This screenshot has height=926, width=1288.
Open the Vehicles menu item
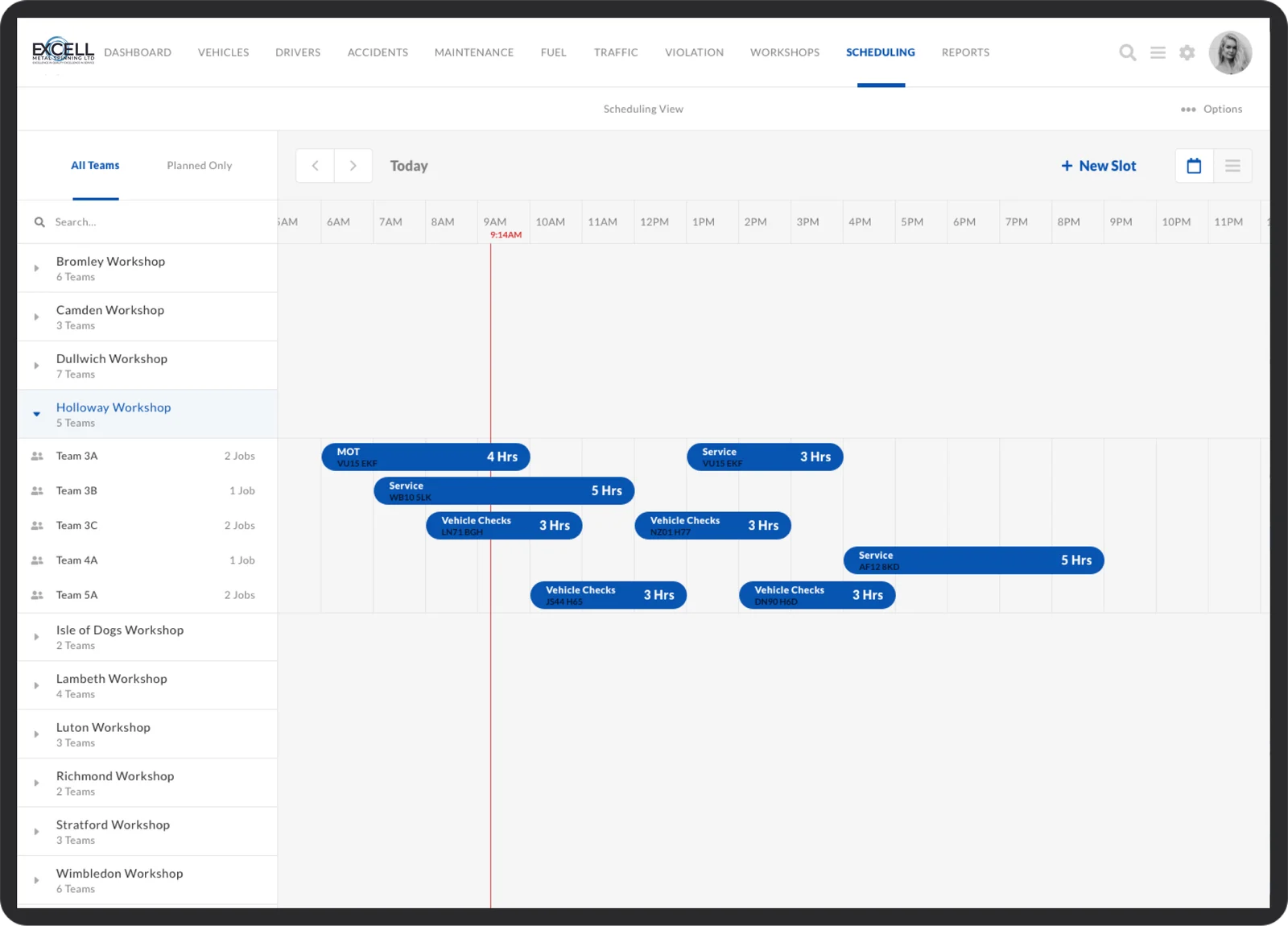[x=224, y=52]
